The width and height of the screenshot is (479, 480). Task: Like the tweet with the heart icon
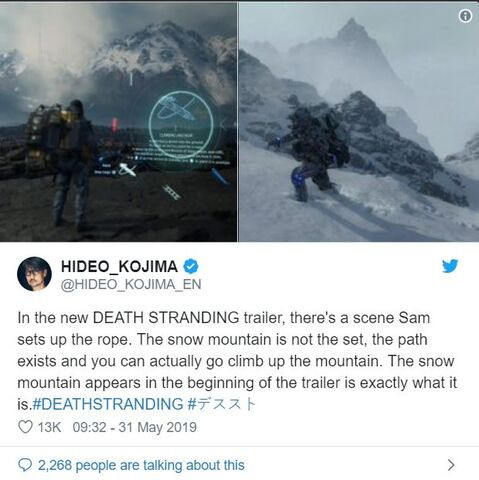25,427
